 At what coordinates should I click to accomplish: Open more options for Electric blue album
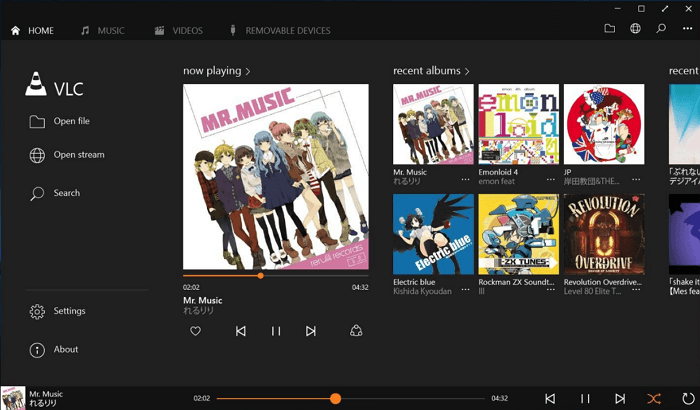465,291
